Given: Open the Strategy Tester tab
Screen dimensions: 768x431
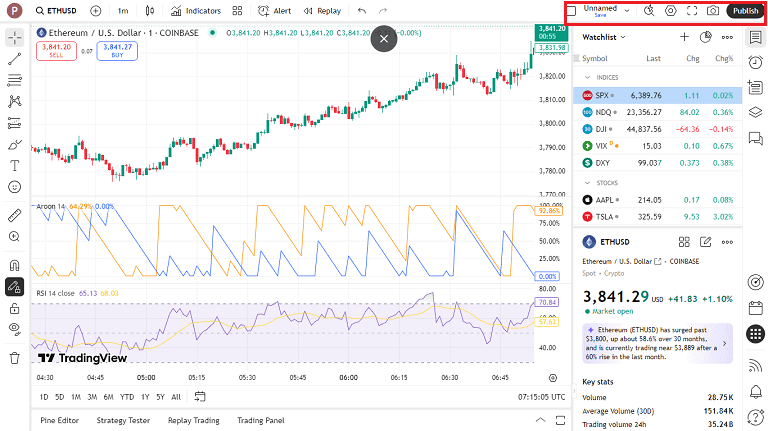Looking at the screenshot, I should (123, 420).
